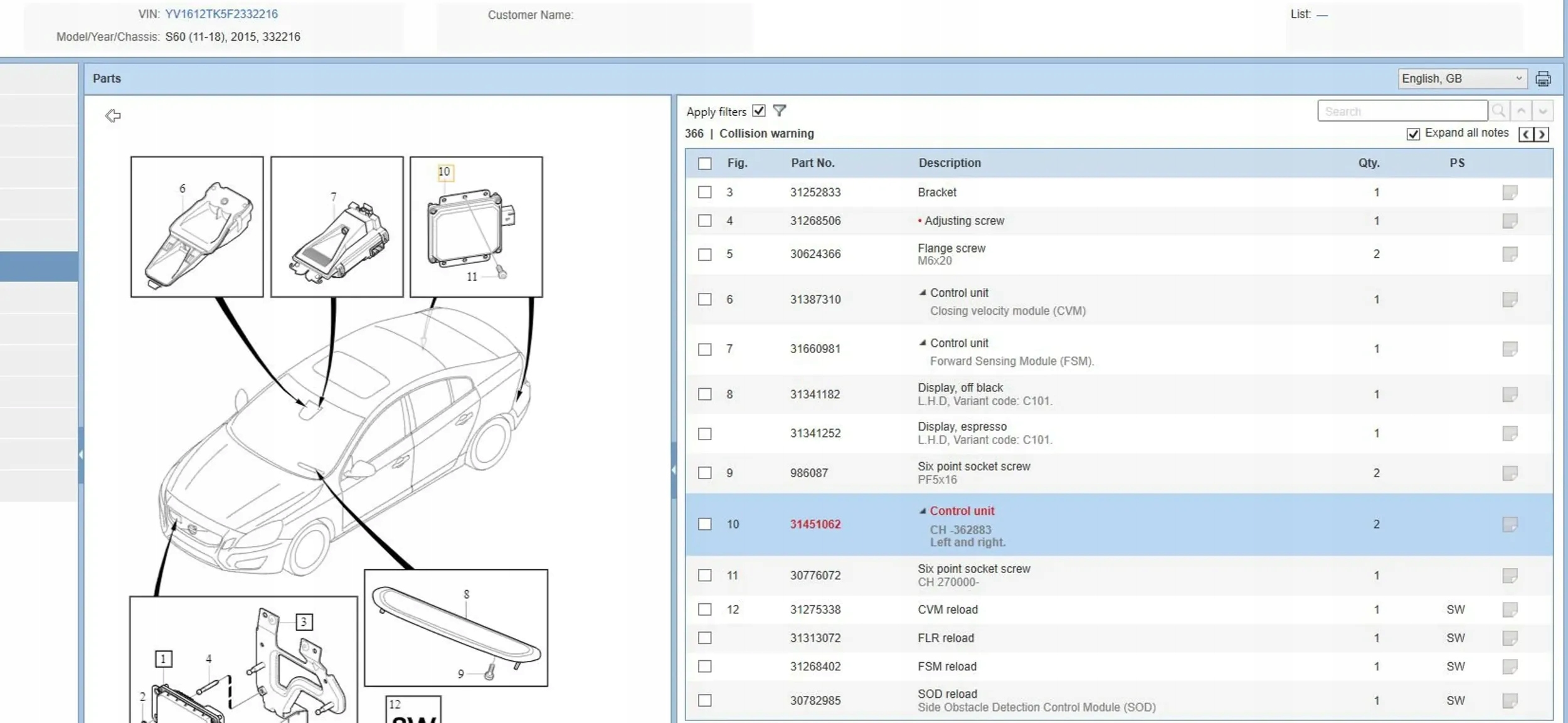Open note icon for CVM reload row
1568x723 pixels.
[1510, 610]
